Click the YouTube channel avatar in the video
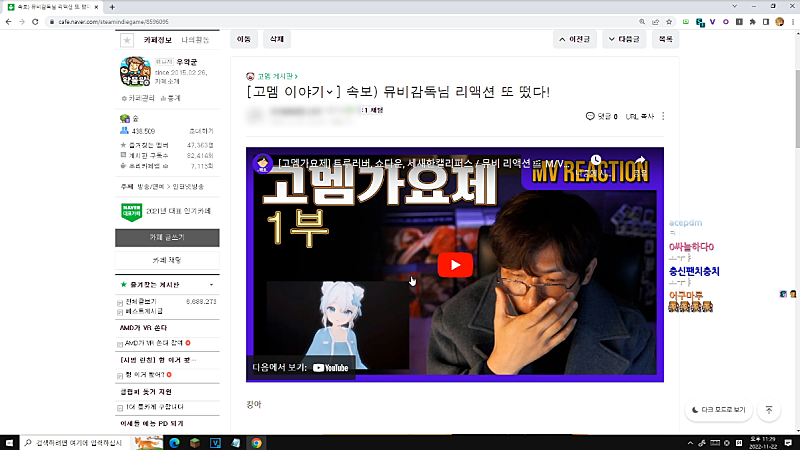This screenshot has width=800, height=450. [x=263, y=163]
